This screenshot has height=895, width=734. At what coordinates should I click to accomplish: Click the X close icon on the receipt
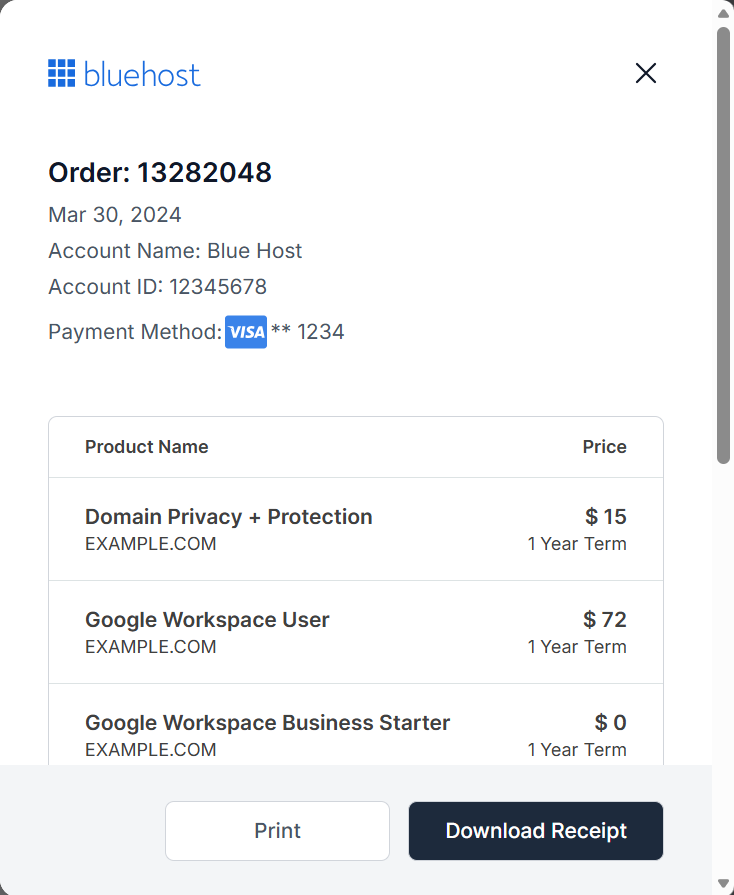click(645, 73)
